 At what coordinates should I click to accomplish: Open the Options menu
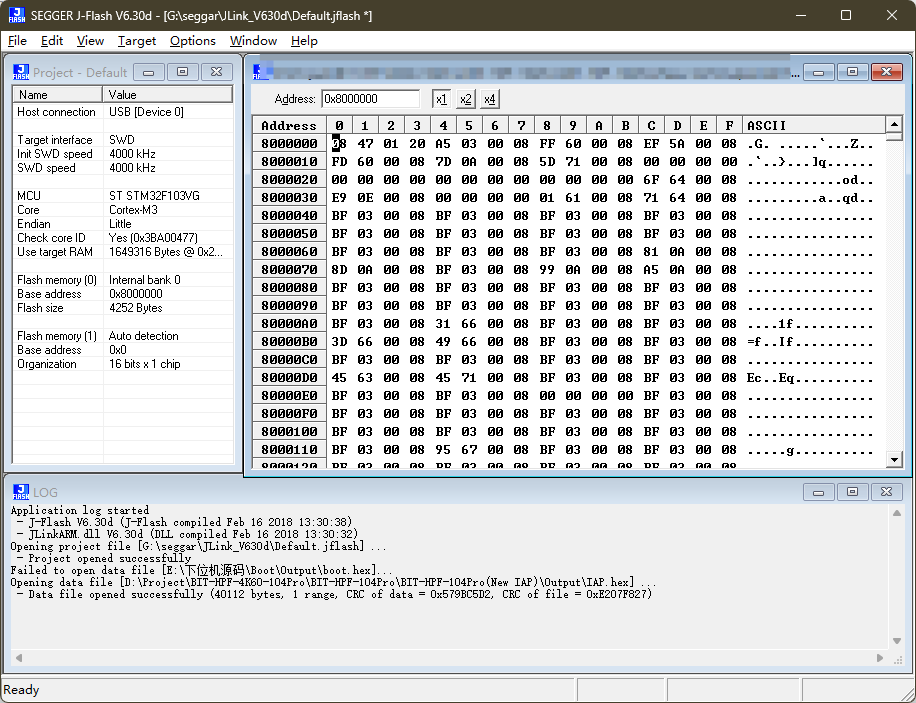[192, 41]
